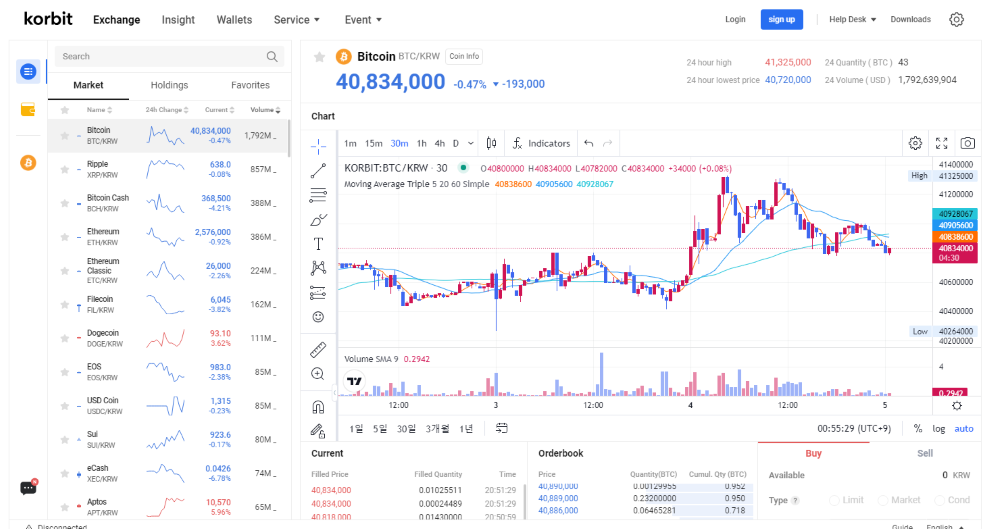Open the market list sidebar icon
The image size is (1000, 529).
28,71
